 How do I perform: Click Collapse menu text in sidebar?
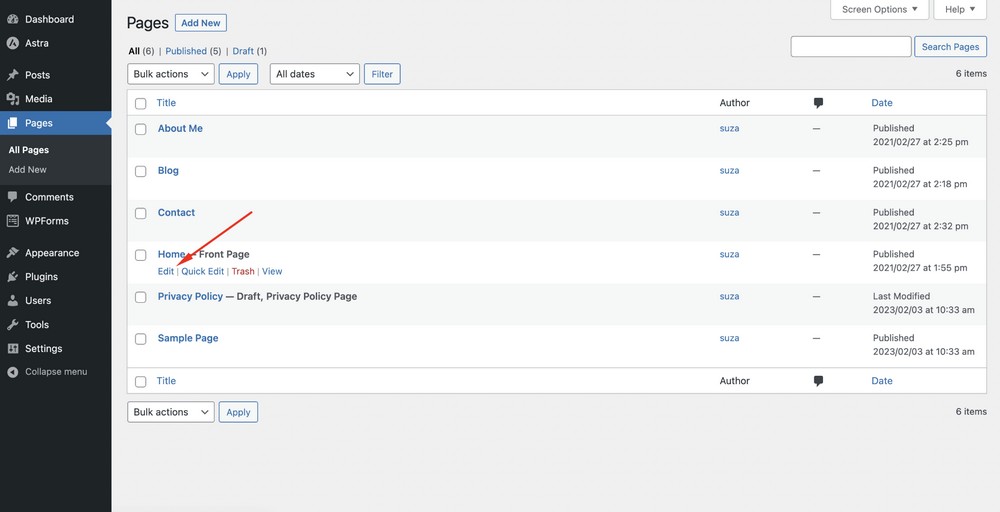click(x=56, y=372)
